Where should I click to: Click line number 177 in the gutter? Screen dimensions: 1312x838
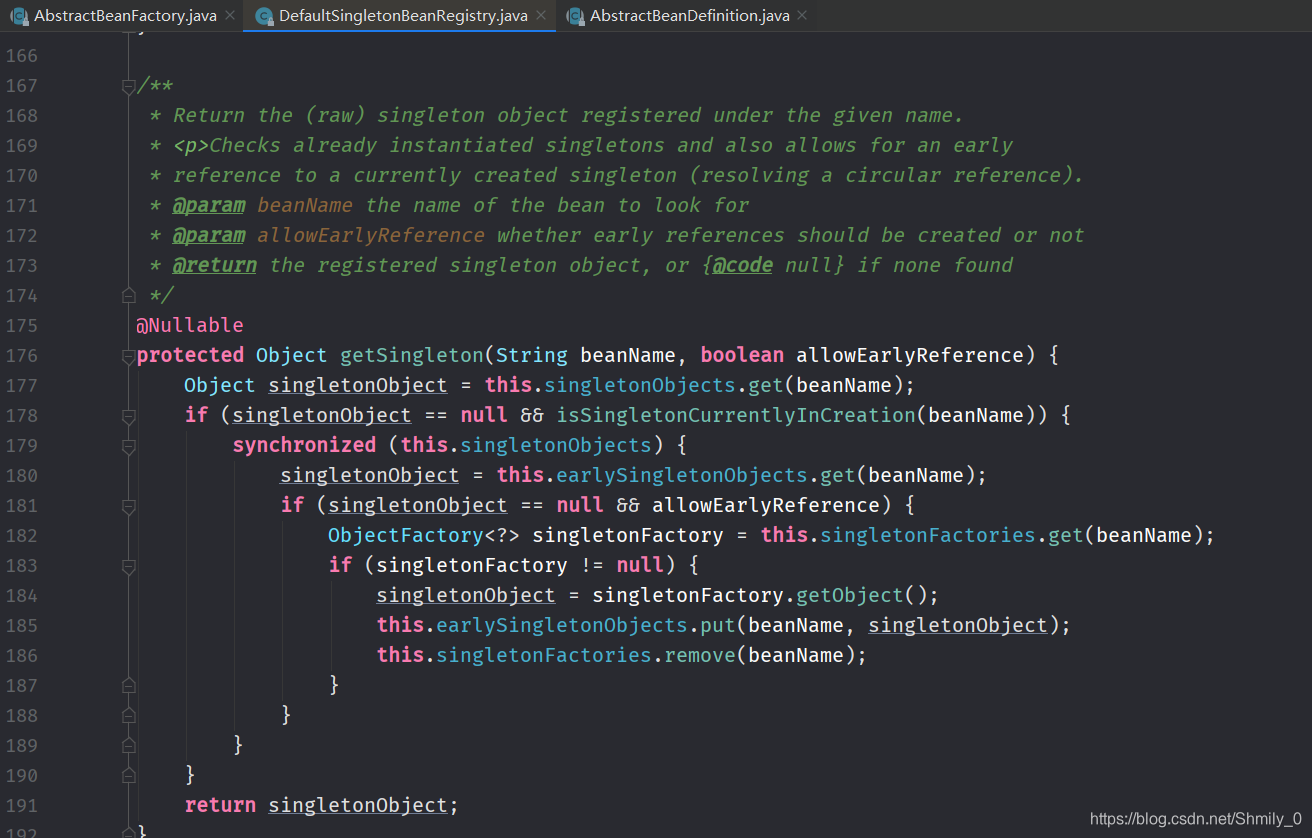(21, 385)
